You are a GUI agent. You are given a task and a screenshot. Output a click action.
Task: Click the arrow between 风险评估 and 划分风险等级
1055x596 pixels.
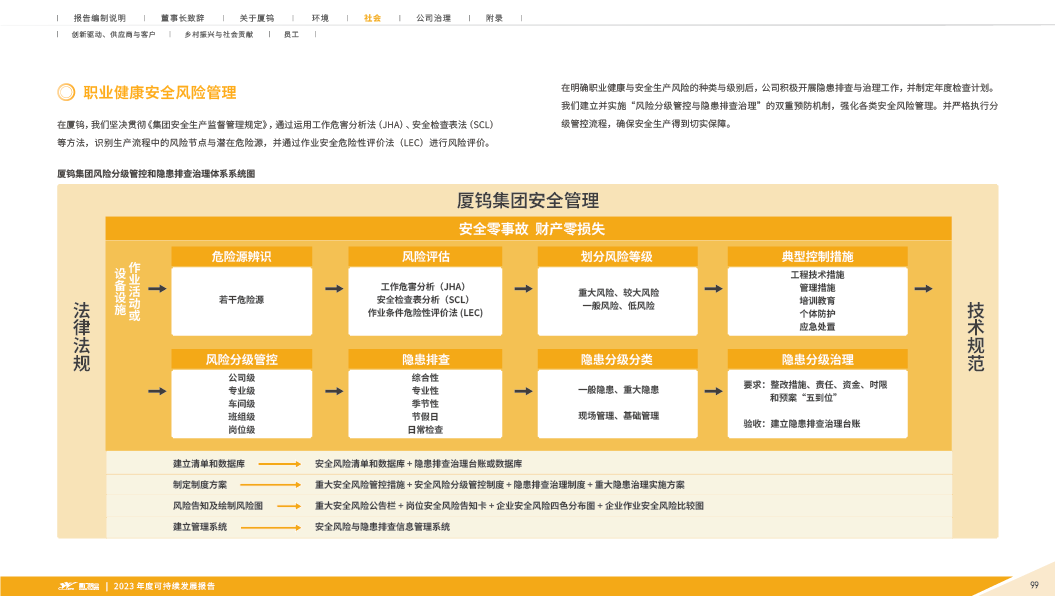pos(523,289)
